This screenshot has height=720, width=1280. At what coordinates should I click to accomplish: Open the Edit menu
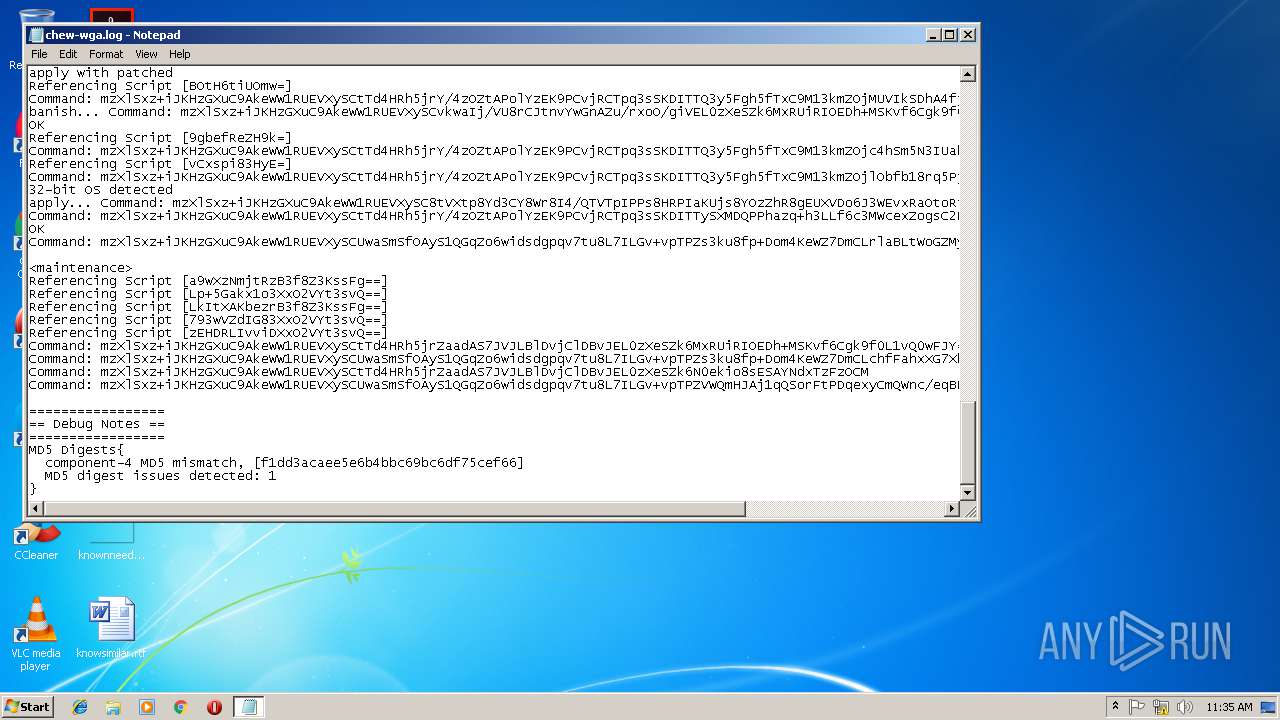point(68,54)
